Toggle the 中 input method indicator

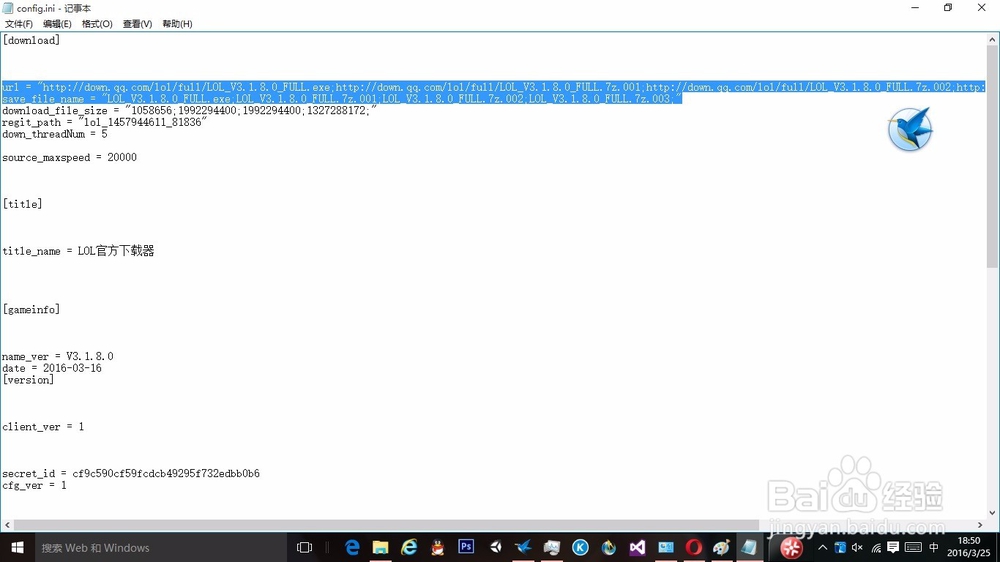934,547
